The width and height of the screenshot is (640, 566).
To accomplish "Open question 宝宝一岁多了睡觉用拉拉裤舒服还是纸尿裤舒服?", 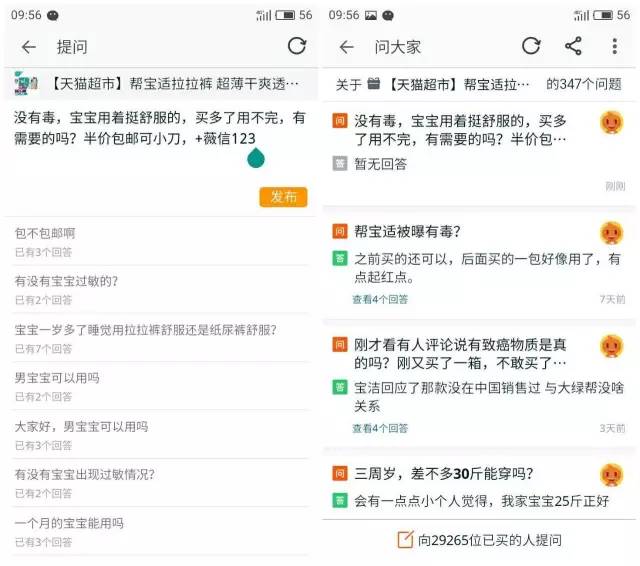I will pyautogui.click(x=160, y=338).
